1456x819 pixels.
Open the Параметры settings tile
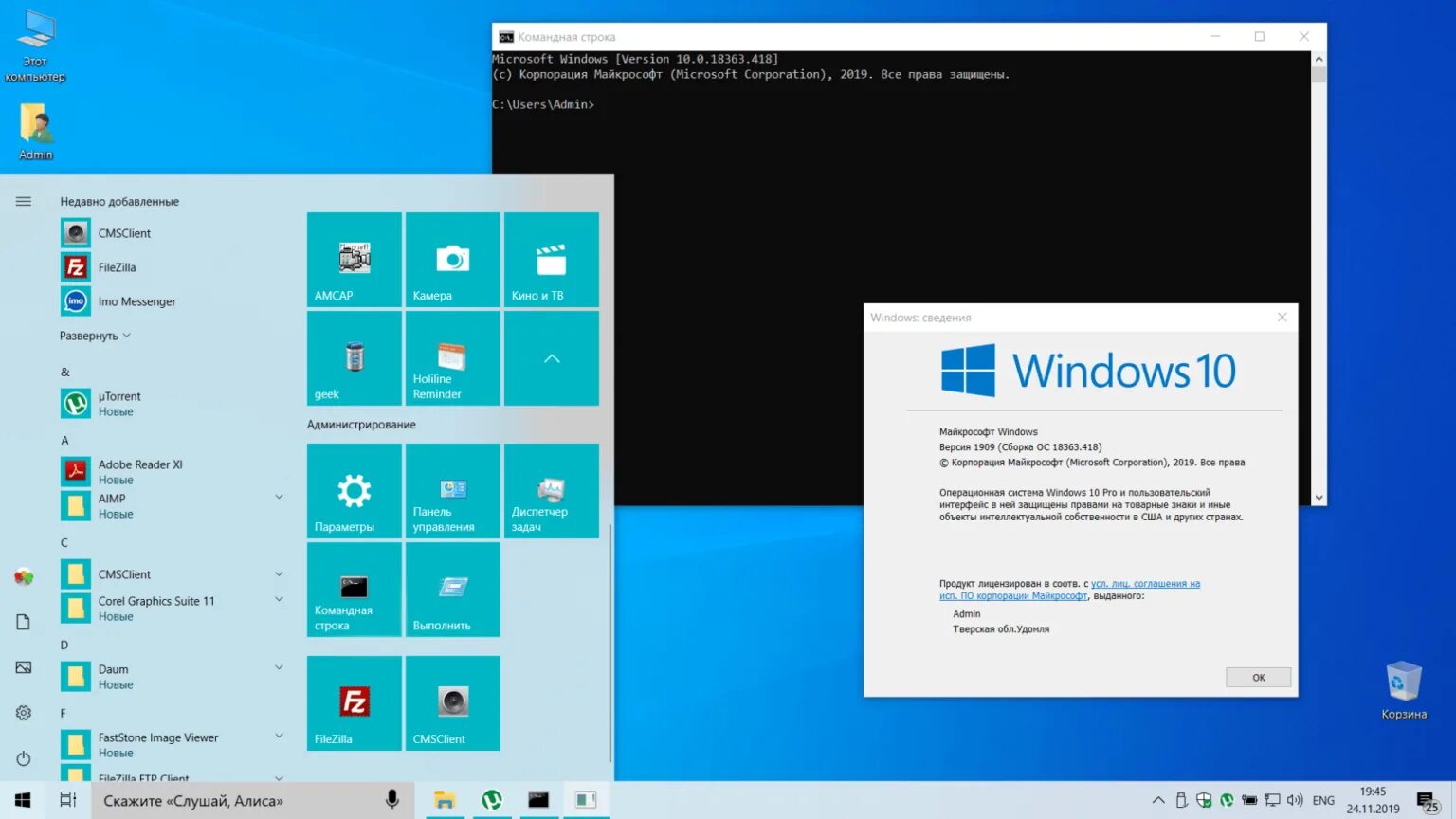pyautogui.click(x=355, y=491)
